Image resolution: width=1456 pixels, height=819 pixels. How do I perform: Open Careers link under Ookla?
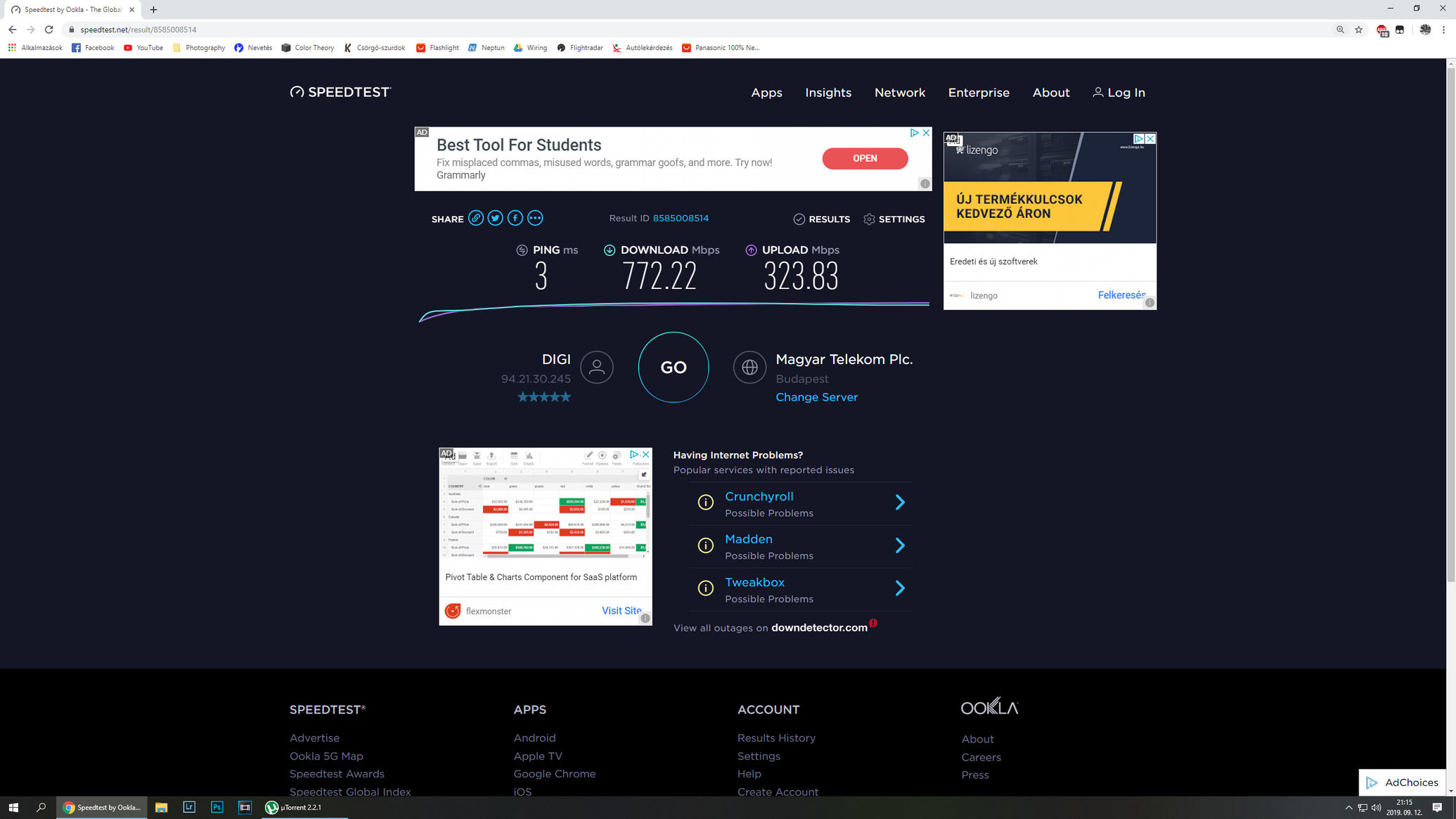point(981,757)
